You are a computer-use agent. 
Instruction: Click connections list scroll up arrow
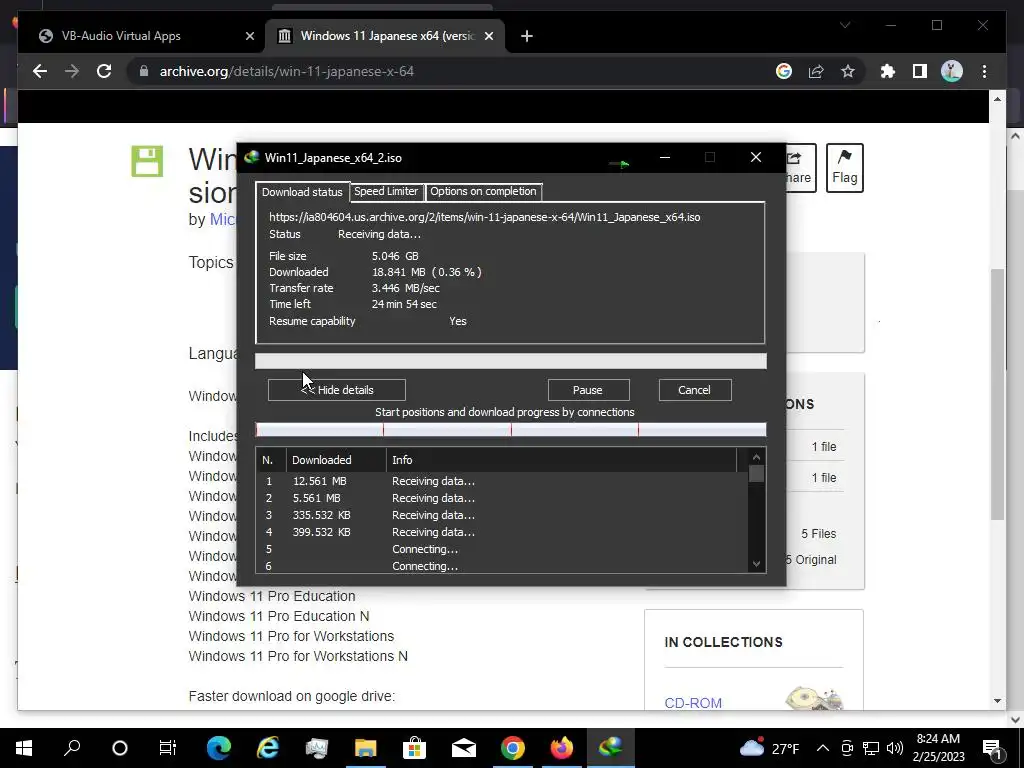click(x=756, y=457)
